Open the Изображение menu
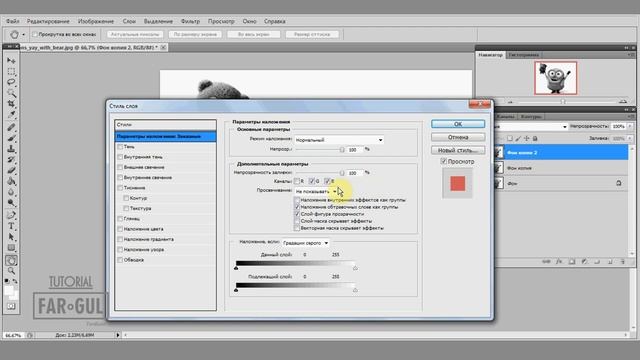 [96, 21]
